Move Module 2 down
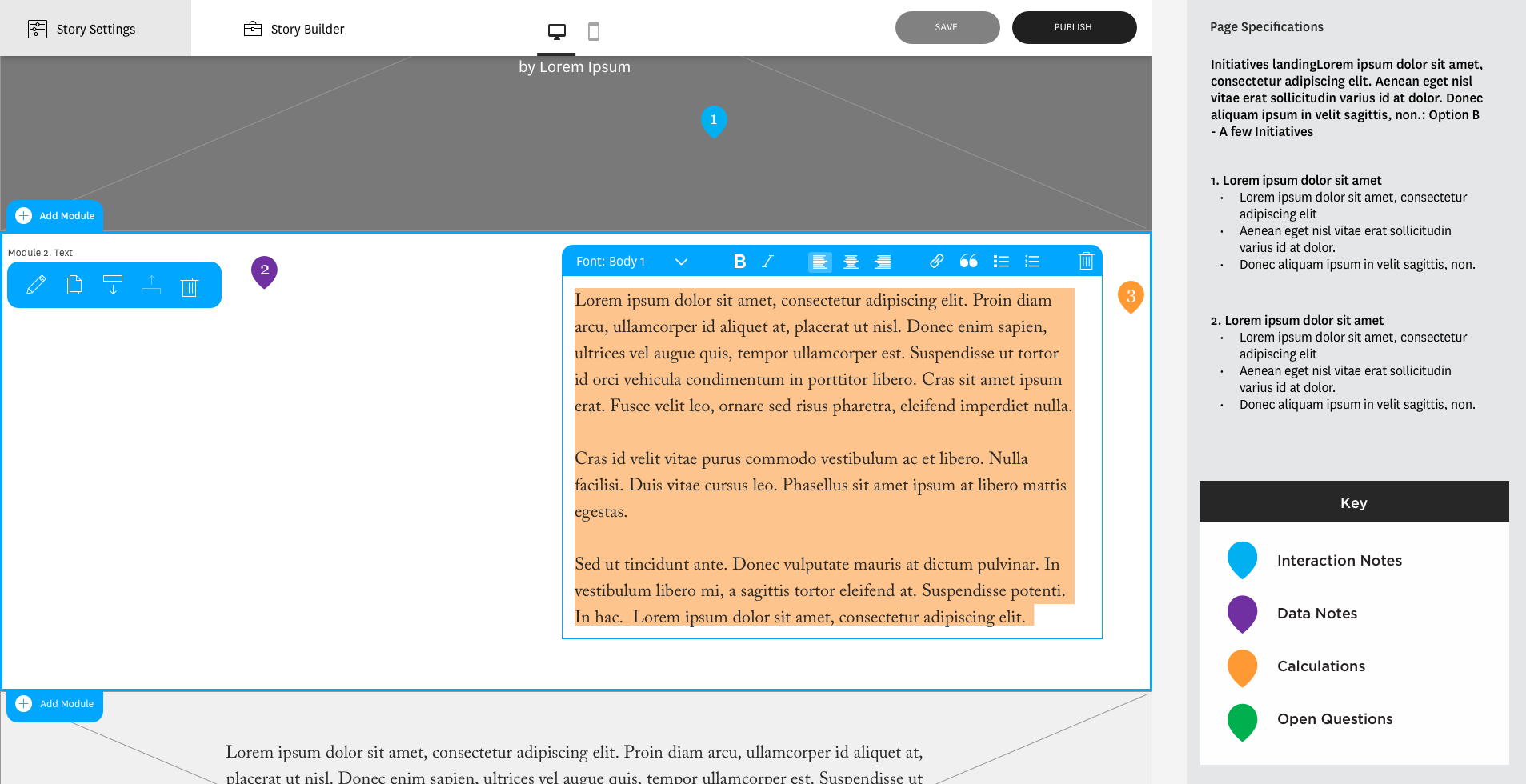The image size is (1526, 784). pos(113,285)
